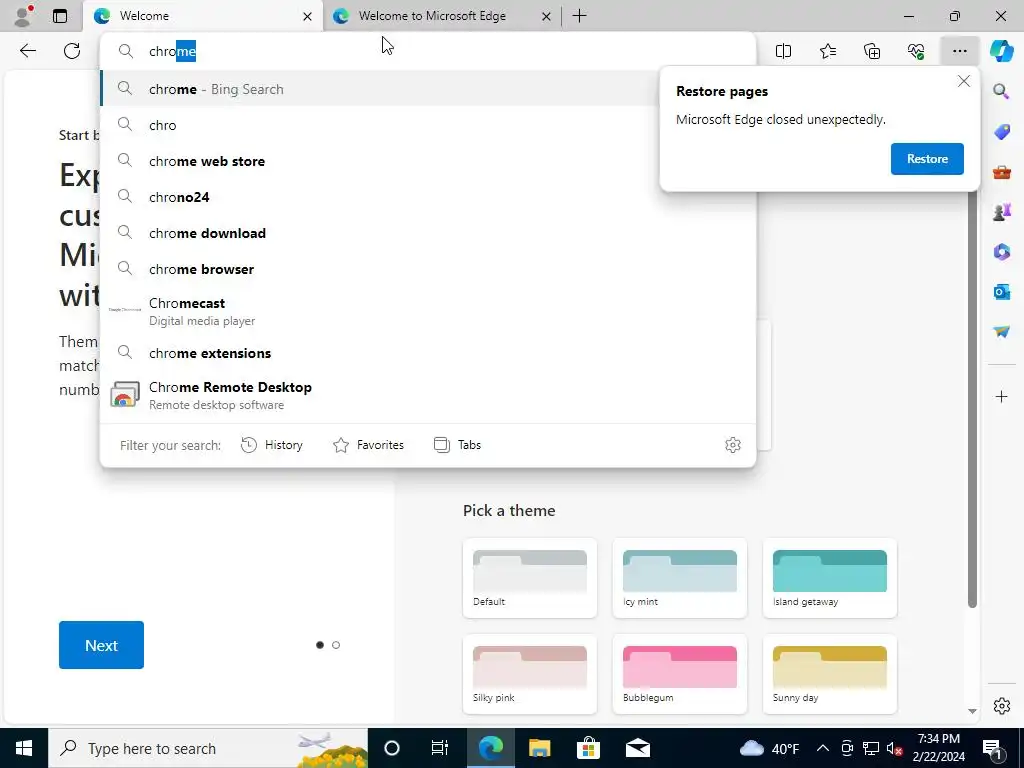Open File Explorer from the taskbar
The width and height of the screenshot is (1024, 768).
tap(539, 748)
